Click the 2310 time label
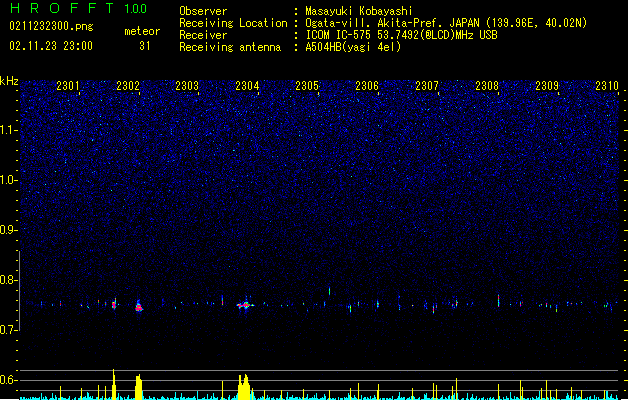This screenshot has height=400, width=629. pos(607,86)
